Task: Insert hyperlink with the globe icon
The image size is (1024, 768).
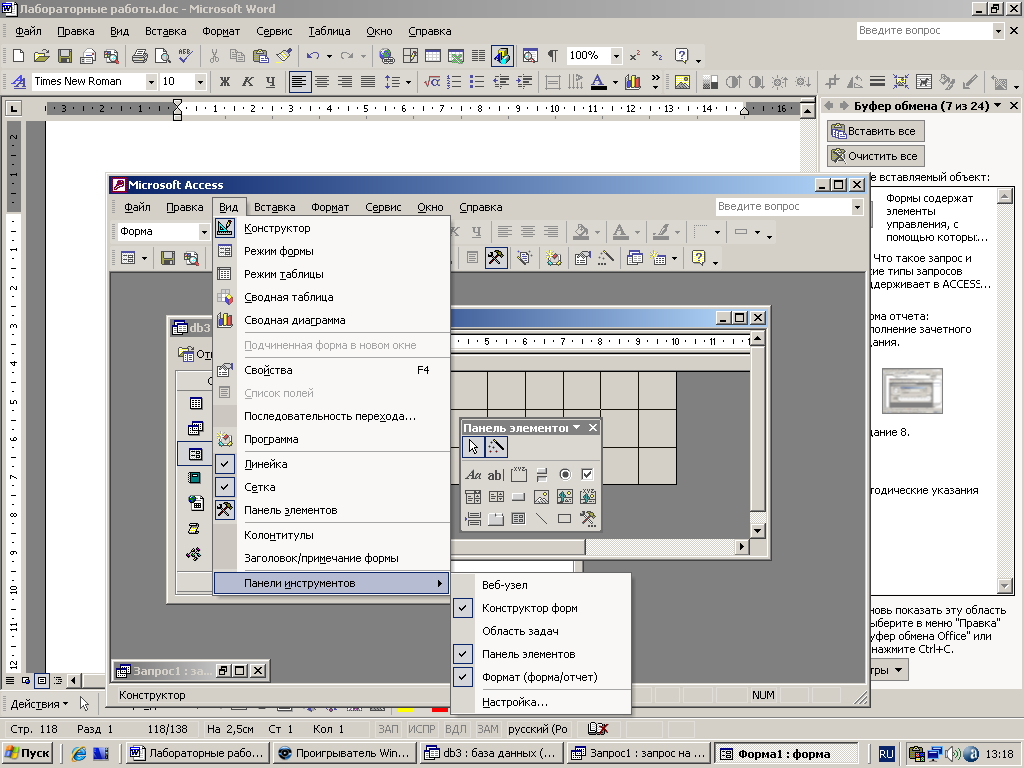Action: (387, 56)
